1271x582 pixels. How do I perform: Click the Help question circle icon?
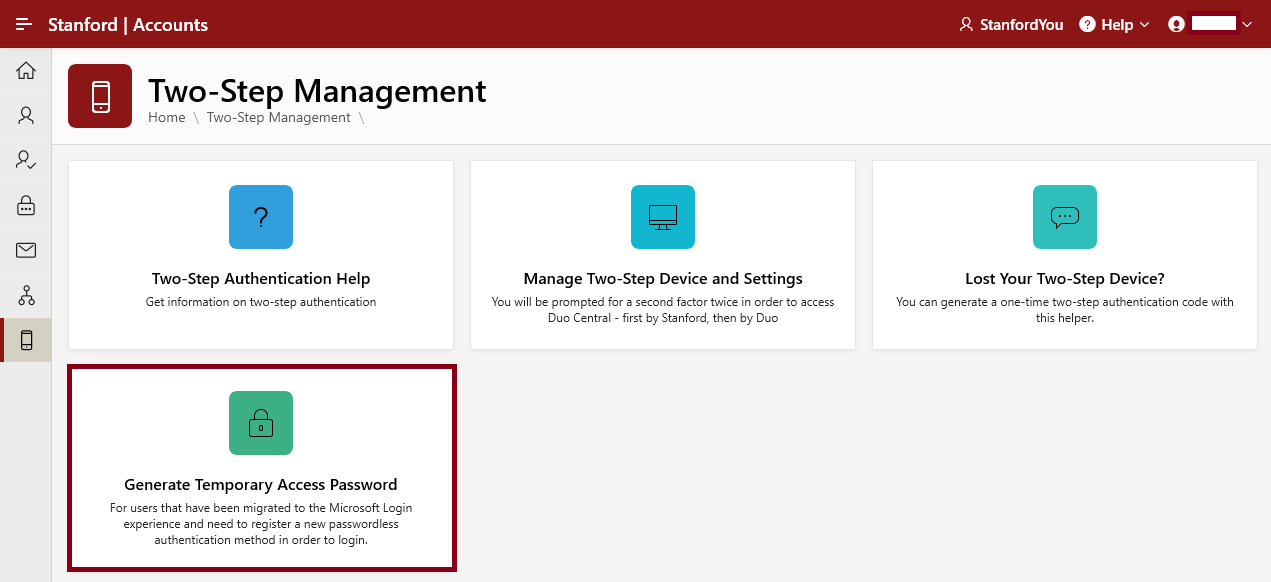[1087, 24]
